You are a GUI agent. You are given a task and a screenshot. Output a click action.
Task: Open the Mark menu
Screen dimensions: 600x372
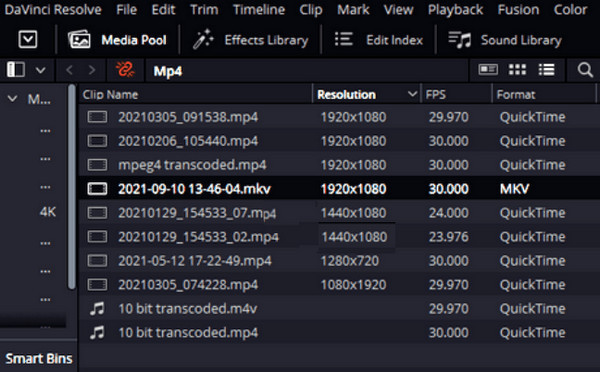tap(353, 10)
